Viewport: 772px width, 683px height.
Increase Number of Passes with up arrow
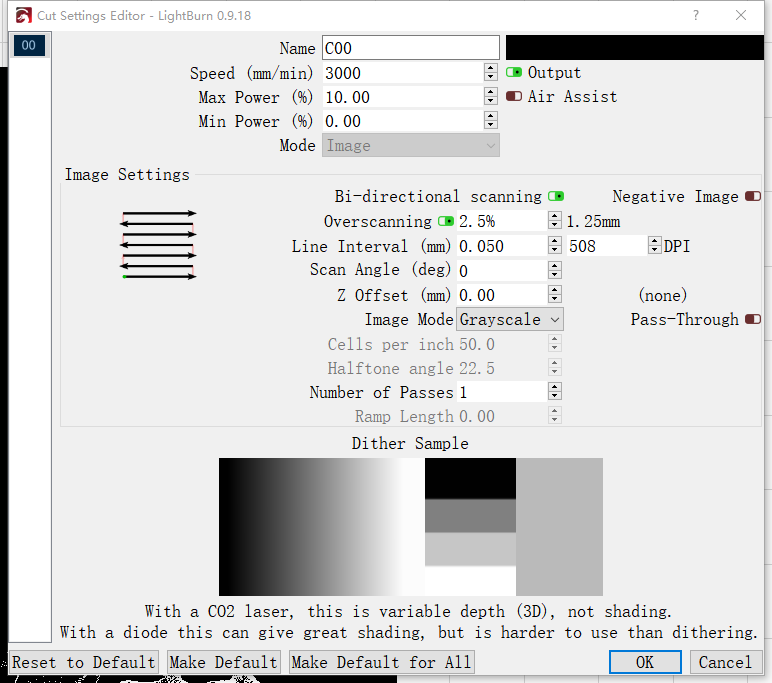pyautogui.click(x=555, y=388)
